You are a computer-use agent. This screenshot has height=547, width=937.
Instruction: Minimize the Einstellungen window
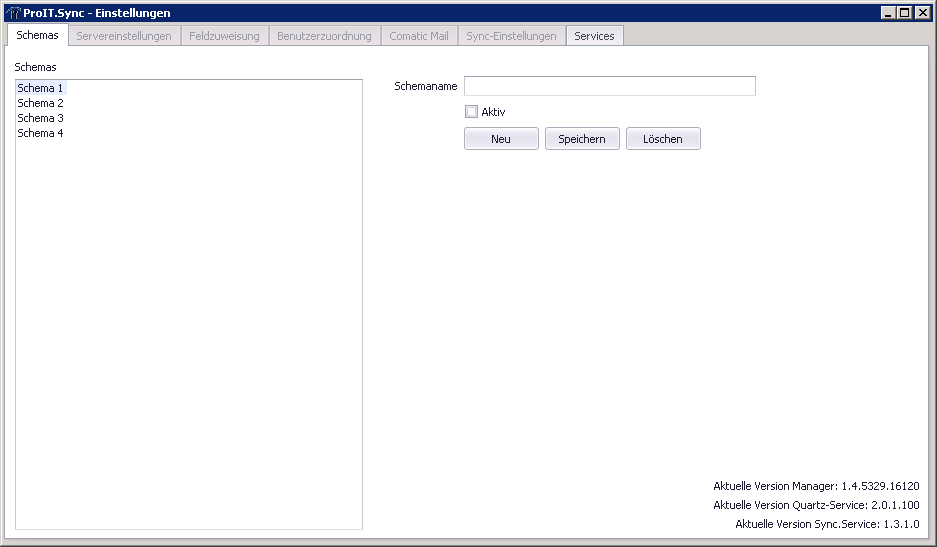(889, 13)
